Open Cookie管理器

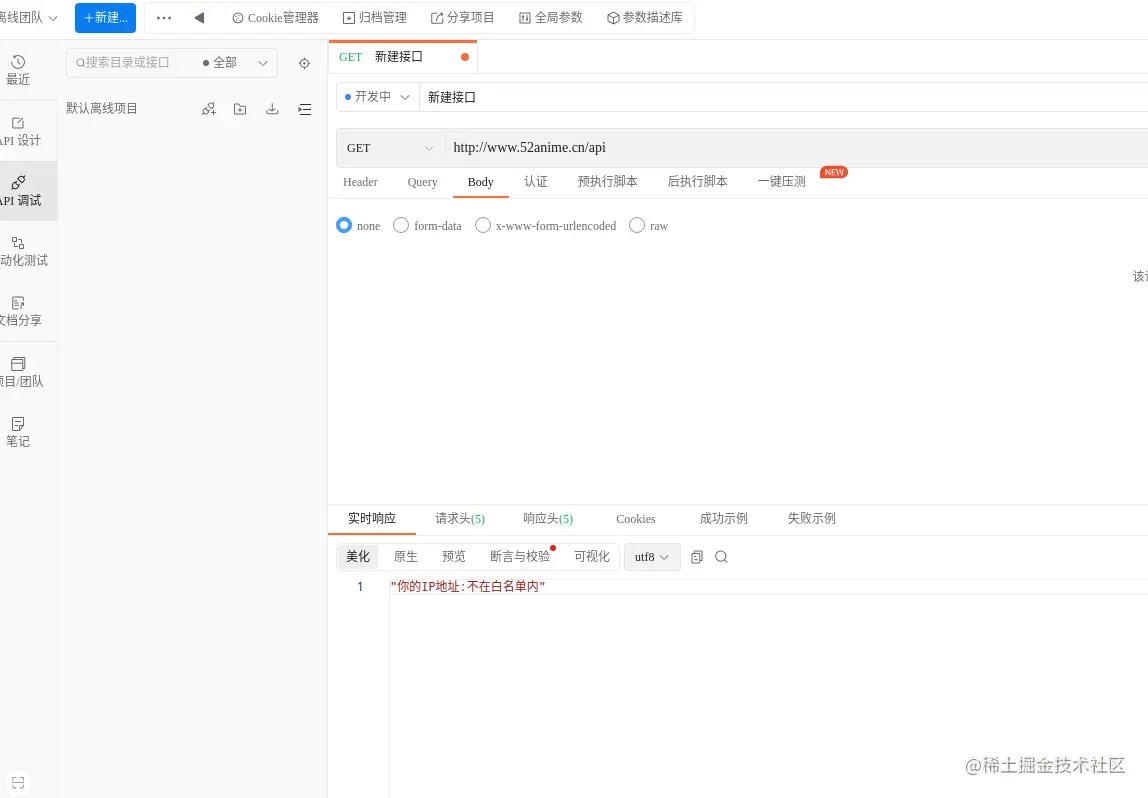pos(275,18)
